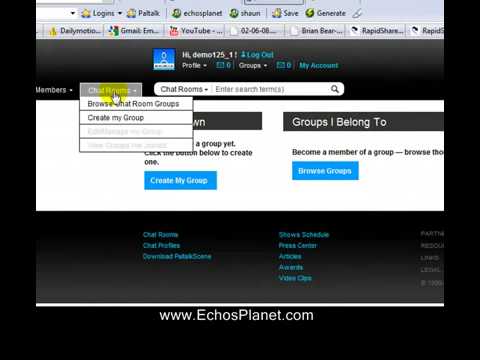Open the Articles footer link
The height and width of the screenshot is (360, 480).
(x=290, y=256)
